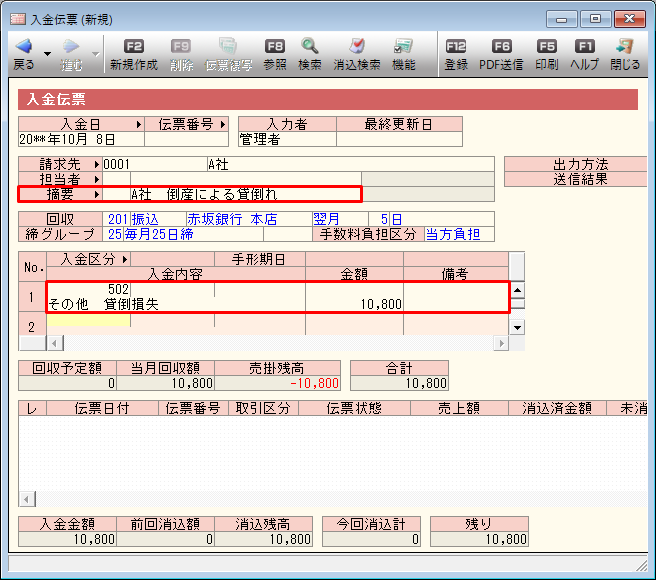This screenshot has height=580, width=658.
Task: Click the 閉じる door icon
Action: tap(625, 46)
